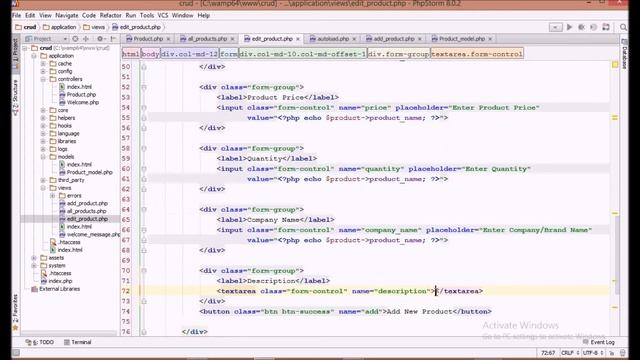The width and height of the screenshot is (640, 360).
Task: Click the yellow inspection status indicator
Action: point(615,64)
